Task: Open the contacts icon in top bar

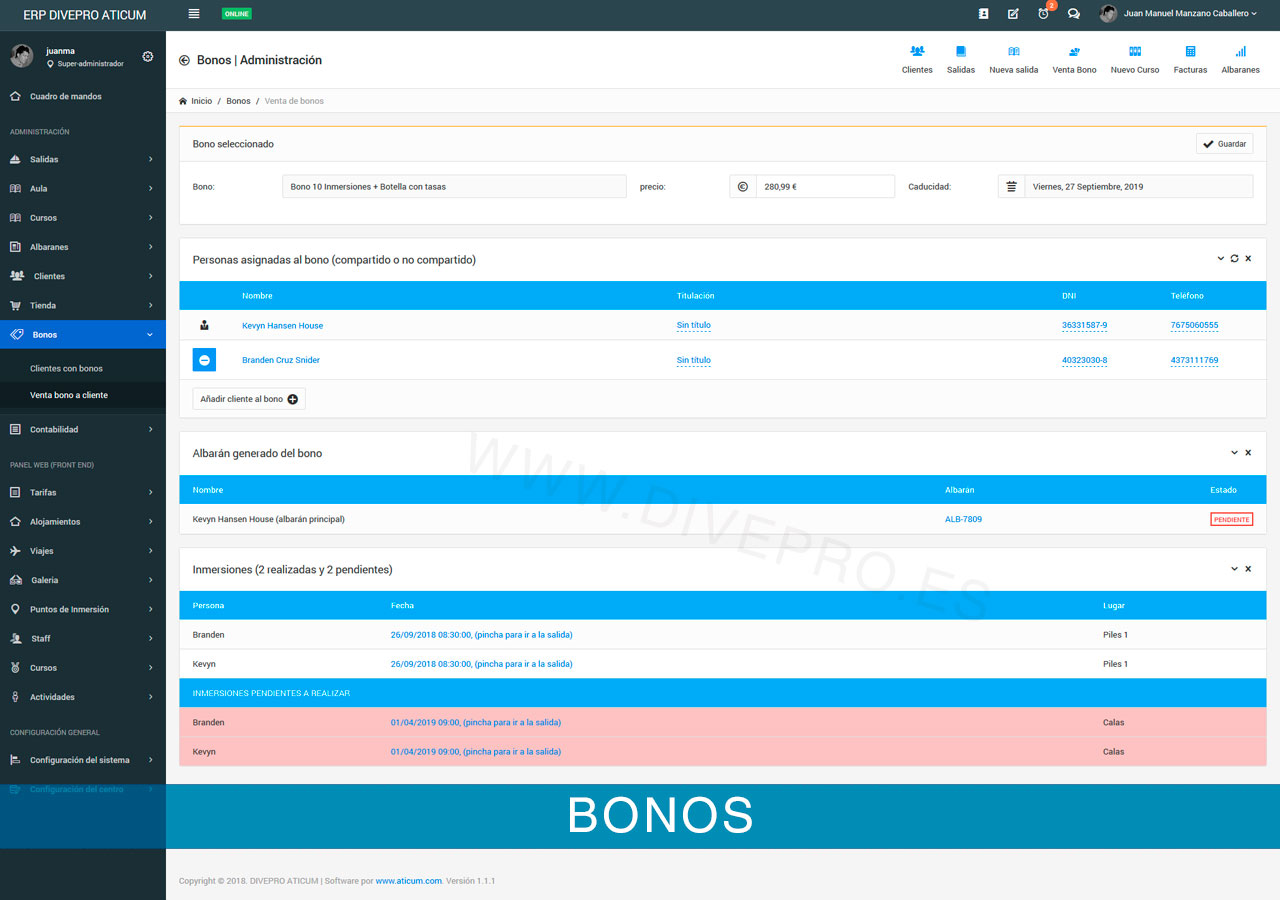Action: [984, 14]
